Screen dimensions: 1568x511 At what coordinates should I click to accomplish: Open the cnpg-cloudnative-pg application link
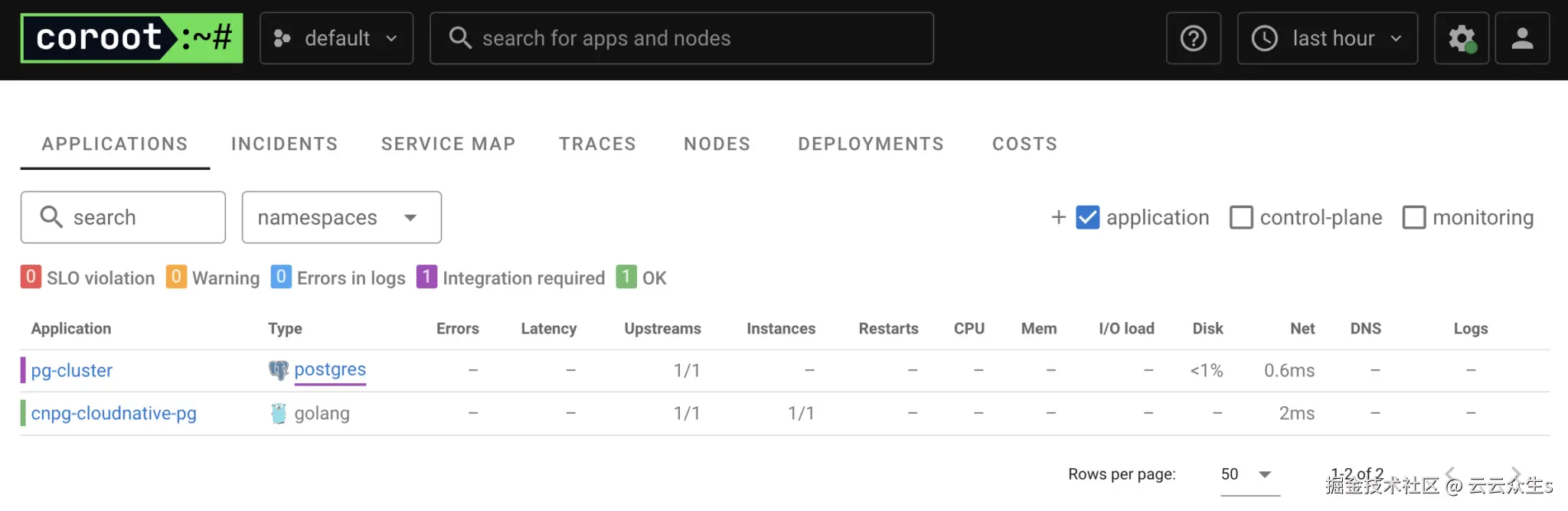point(114,413)
